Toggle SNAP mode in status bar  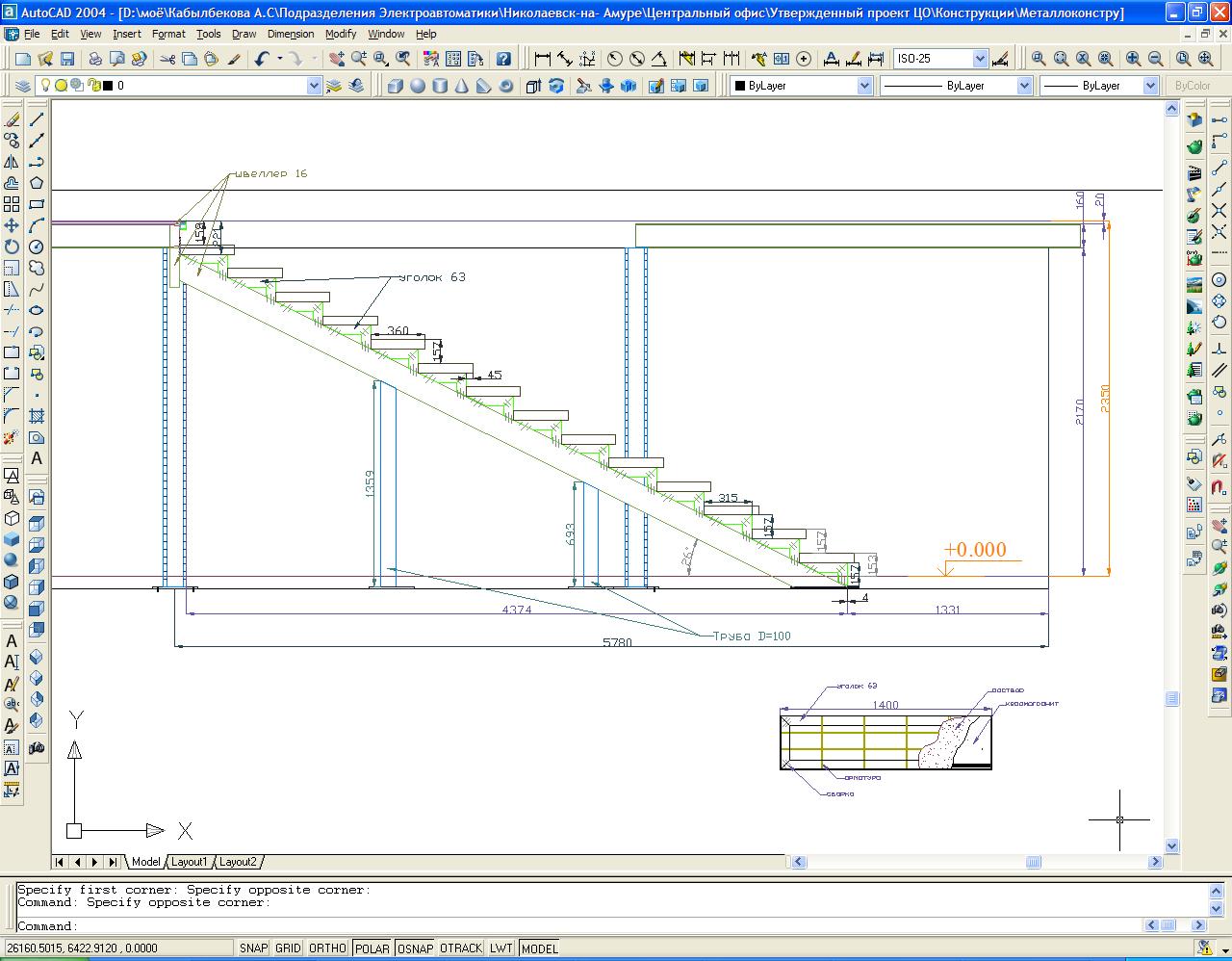[x=253, y=948]
